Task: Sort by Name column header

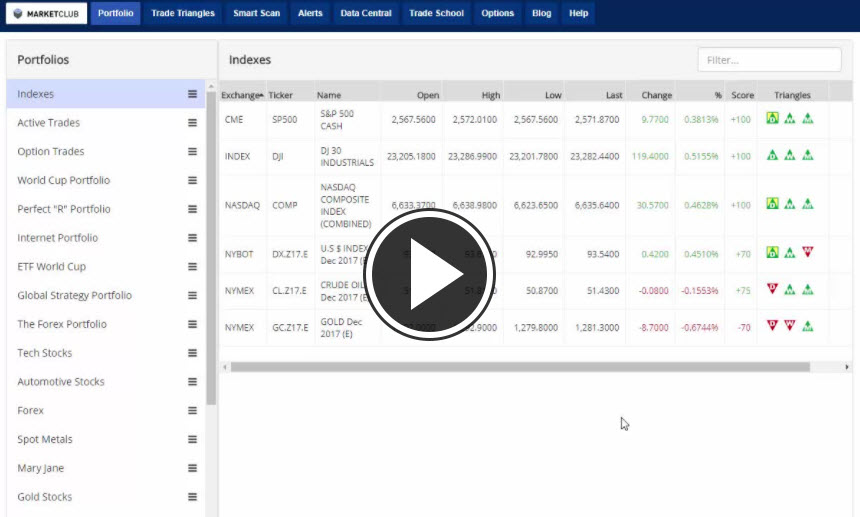Action: (x=347, y=95)
